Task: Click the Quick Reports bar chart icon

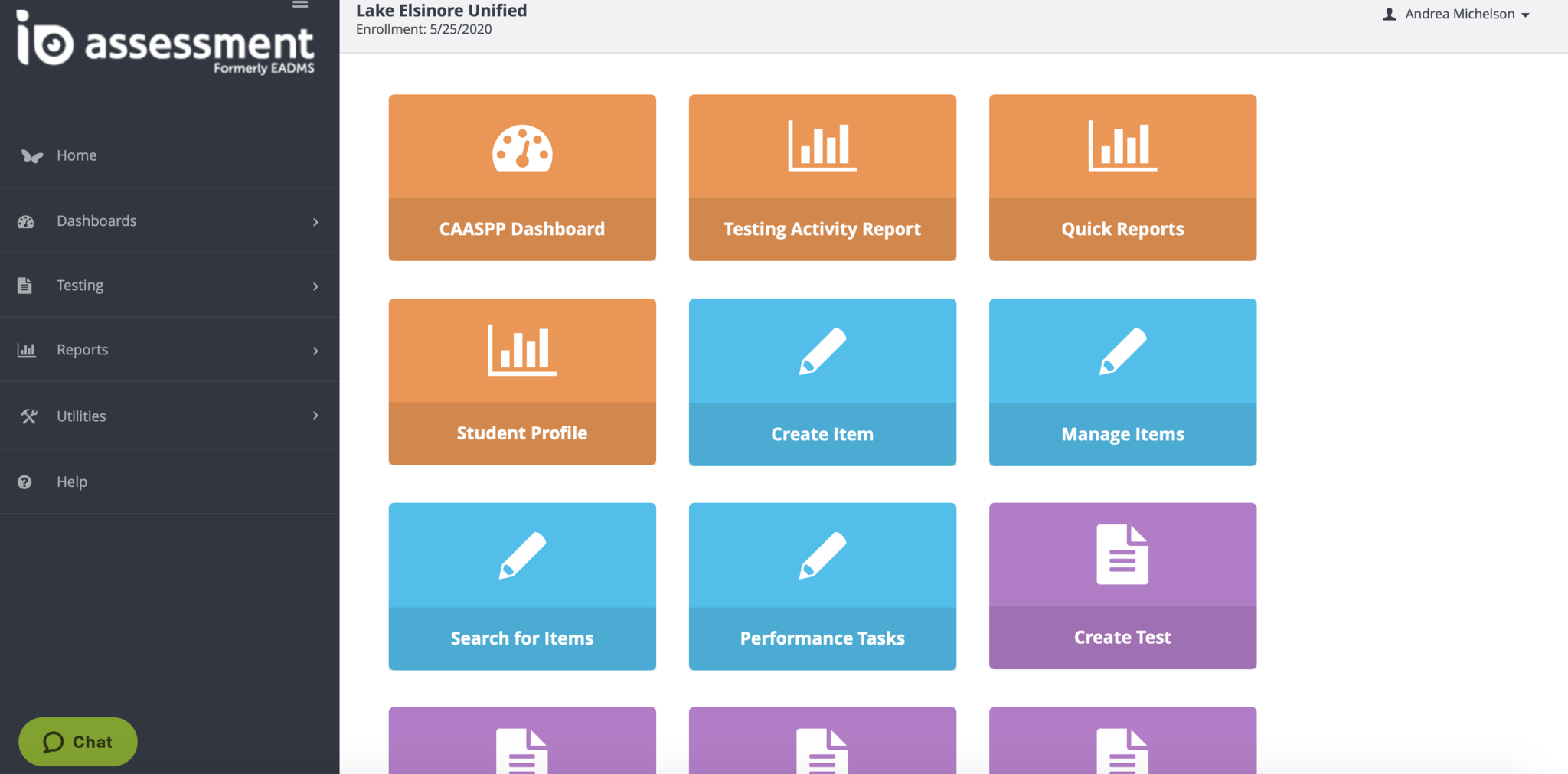Action: (x=1122, y=146)
